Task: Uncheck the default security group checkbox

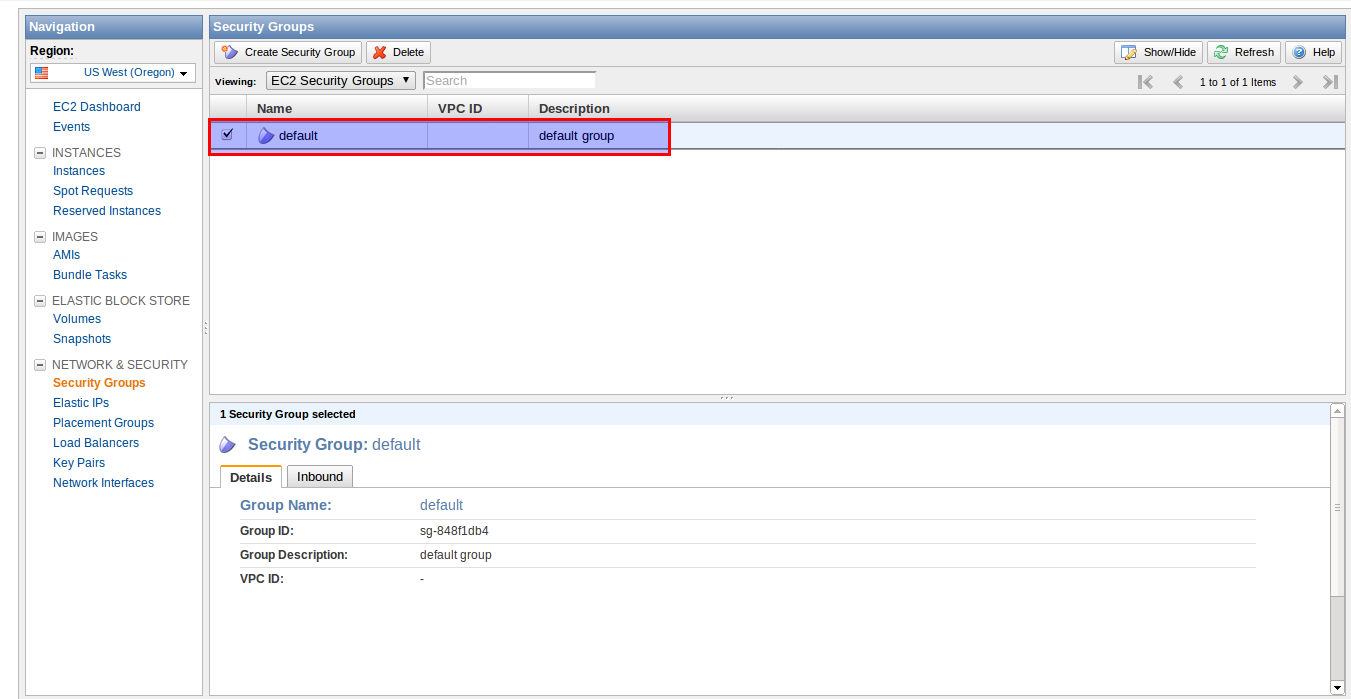Action: (x=227, y=134)
